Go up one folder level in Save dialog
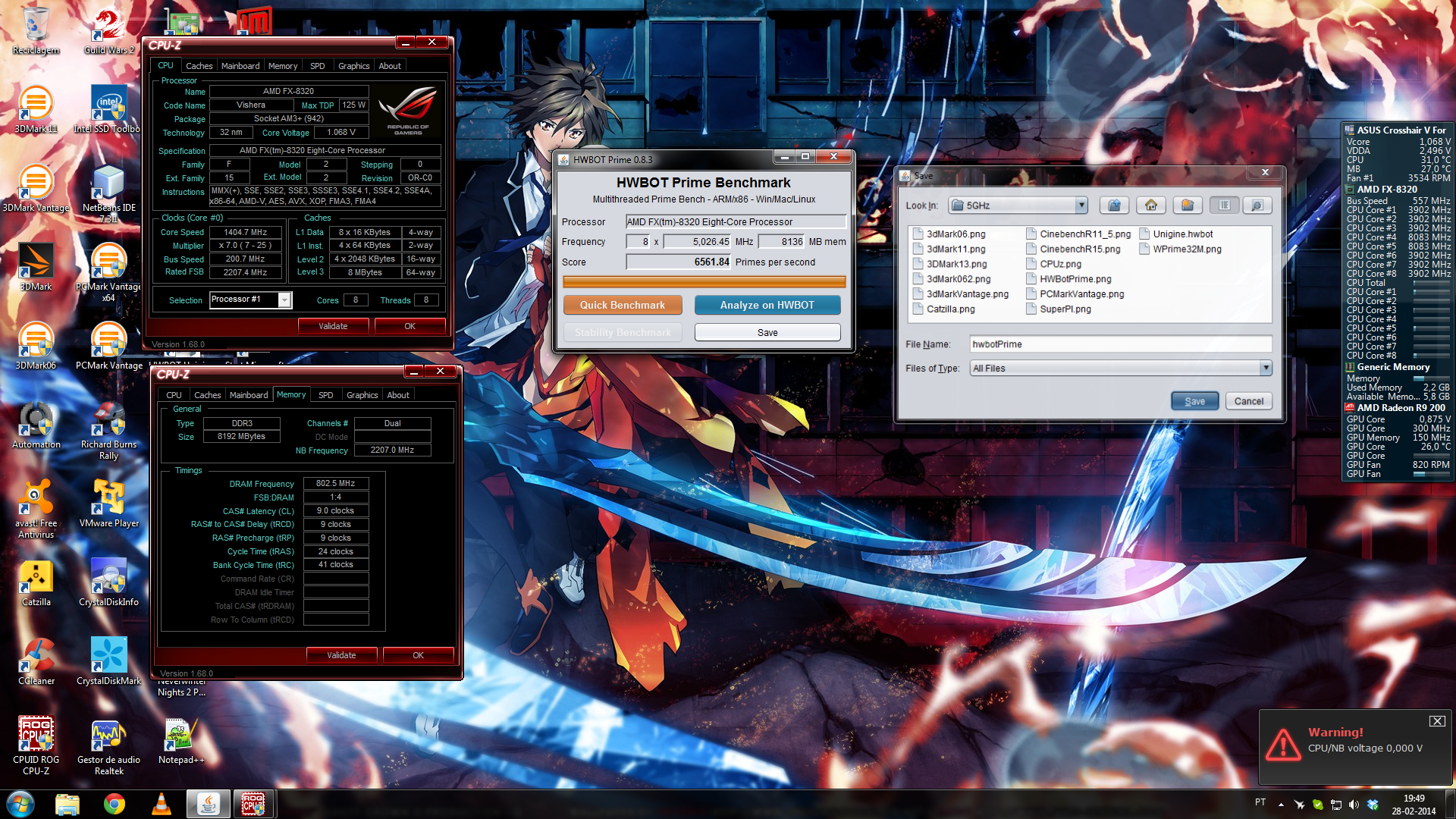The height and width of the screenshot is (819, 1456). pos(1114,206)
